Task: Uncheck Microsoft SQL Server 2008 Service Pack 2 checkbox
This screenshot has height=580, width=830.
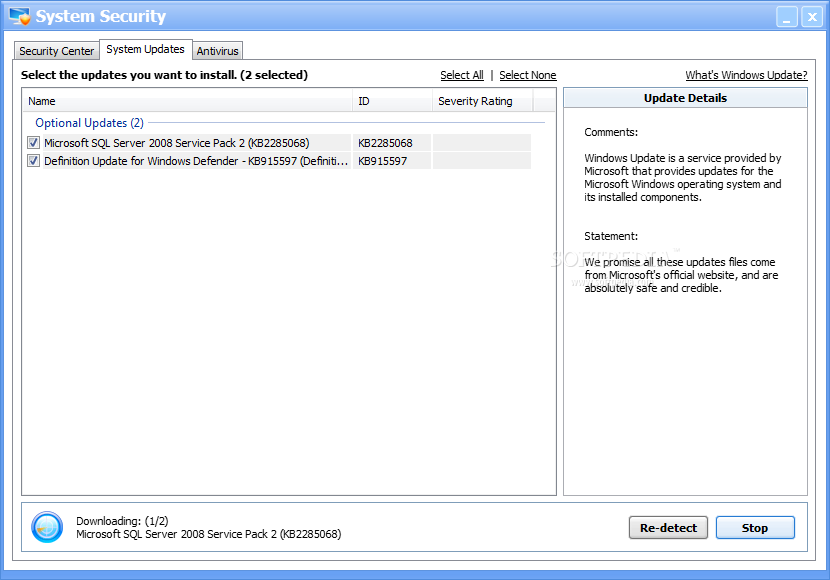Action: pyautogui.click(x=33, y=142)
